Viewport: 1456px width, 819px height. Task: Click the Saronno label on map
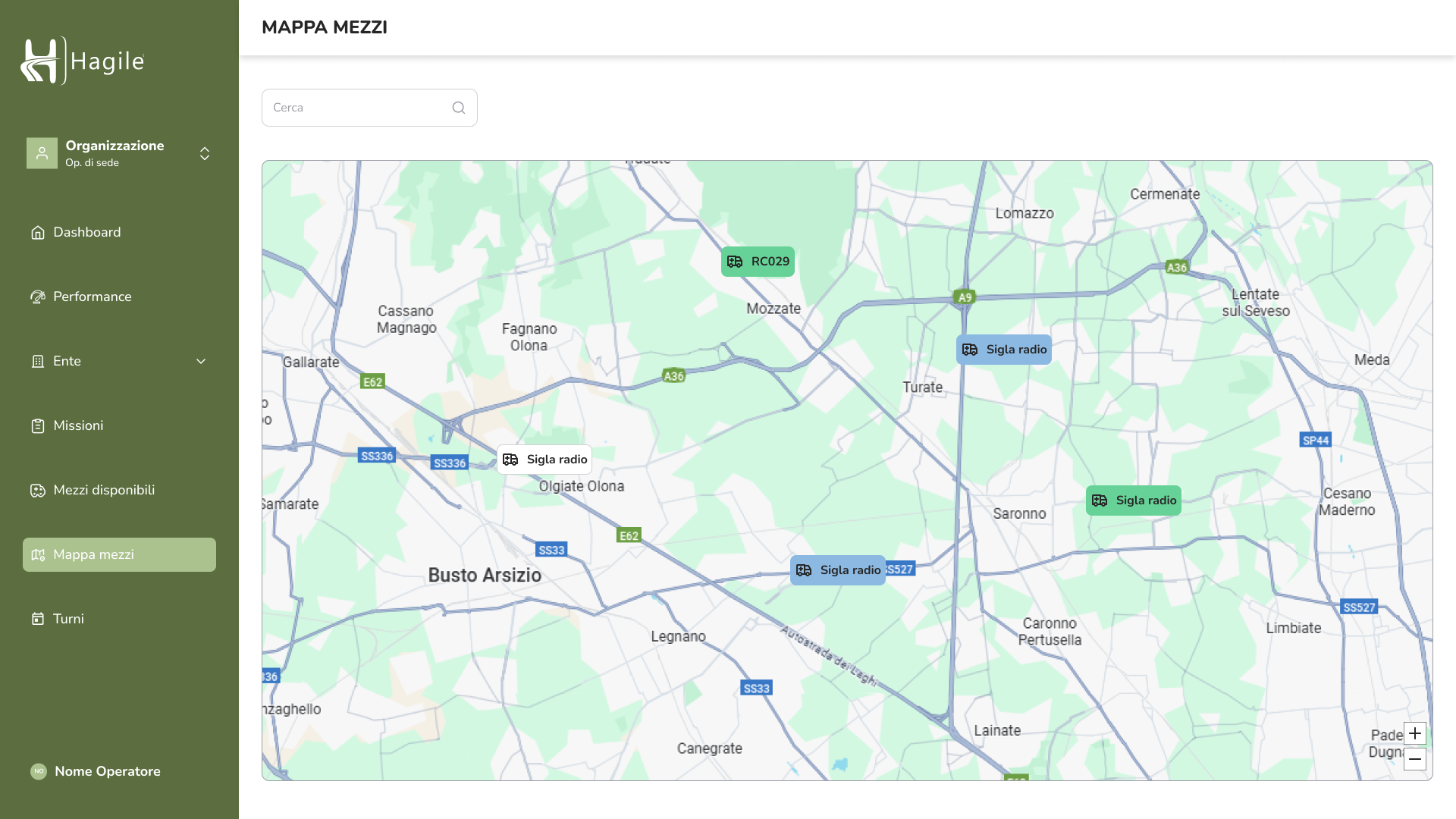tap(1019, 514)
